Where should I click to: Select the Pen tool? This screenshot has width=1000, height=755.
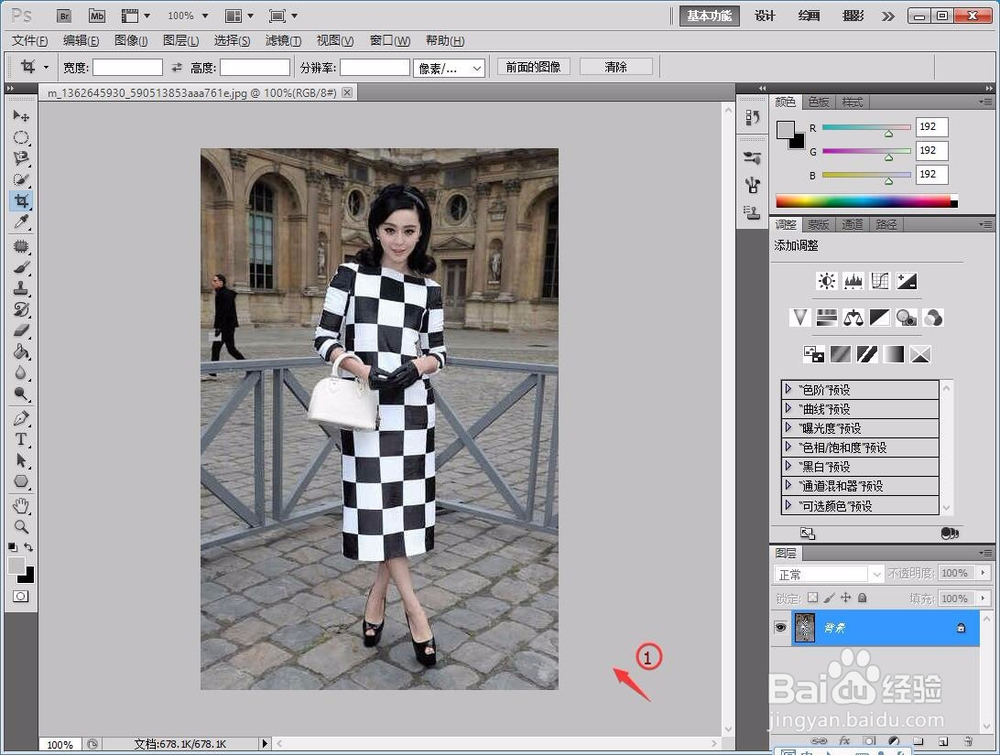[x=21, y=418]
